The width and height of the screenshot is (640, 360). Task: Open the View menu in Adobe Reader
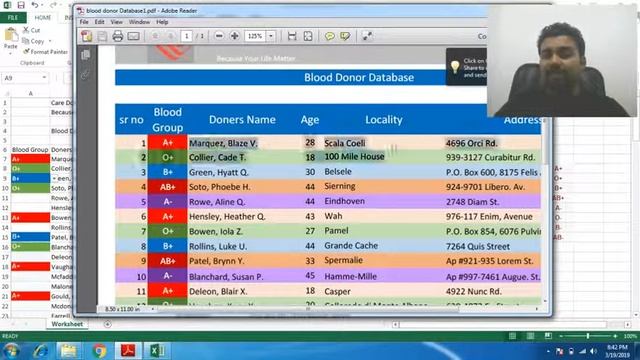click(x=116, y=22)
